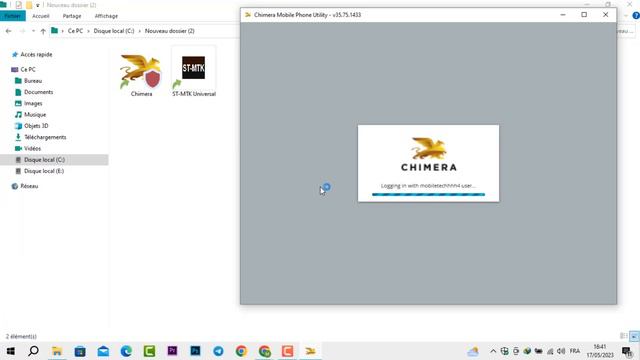Launch Premiere Pro from the taskbar
This screenshot has height=360, width=640.
tap(172, 351)
